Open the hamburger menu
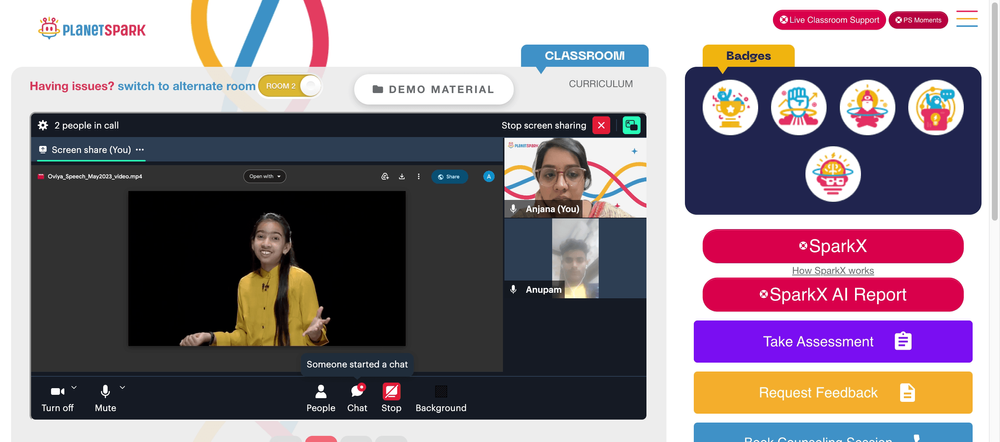Image resolution: width=1000 pixels, height=442 pixels. tap(967, 19)
